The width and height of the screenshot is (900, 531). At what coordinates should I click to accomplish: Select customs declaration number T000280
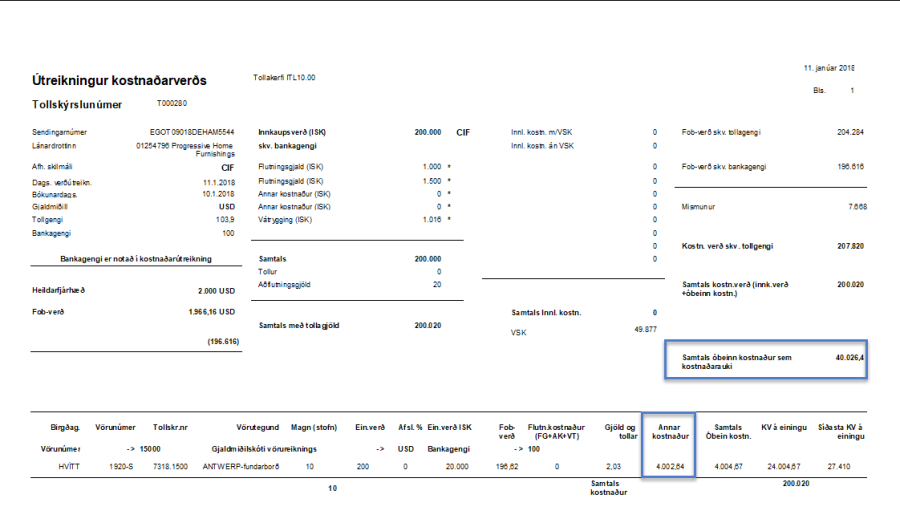coord(172,103)
